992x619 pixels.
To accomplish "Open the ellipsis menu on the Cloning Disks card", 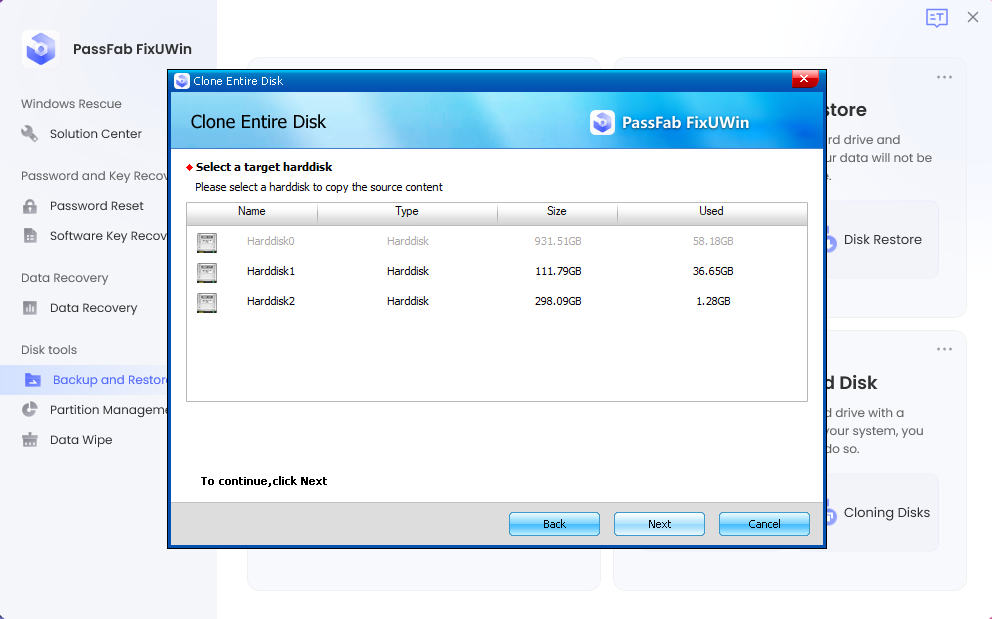I will (944, 348).
